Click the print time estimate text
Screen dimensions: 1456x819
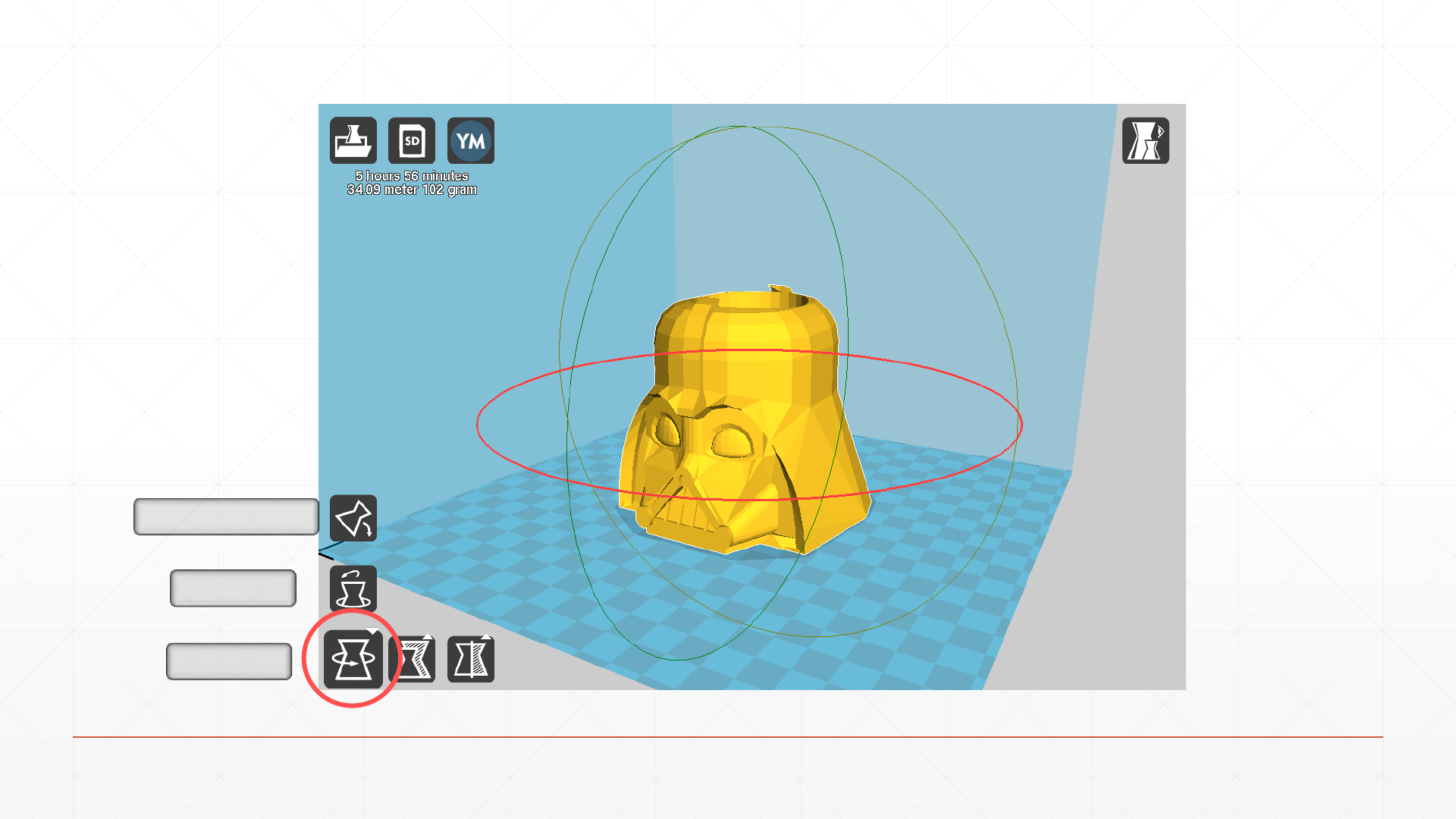tap(412, 176)
